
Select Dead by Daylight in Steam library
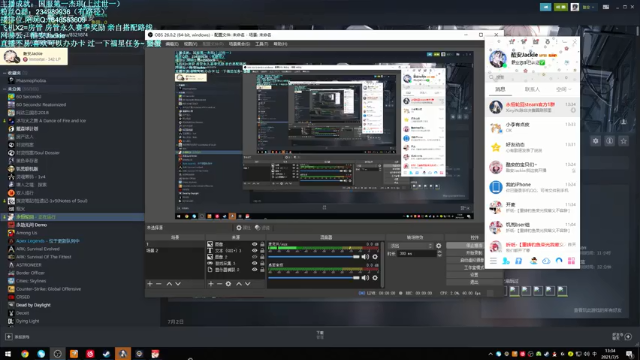(33, 305)
